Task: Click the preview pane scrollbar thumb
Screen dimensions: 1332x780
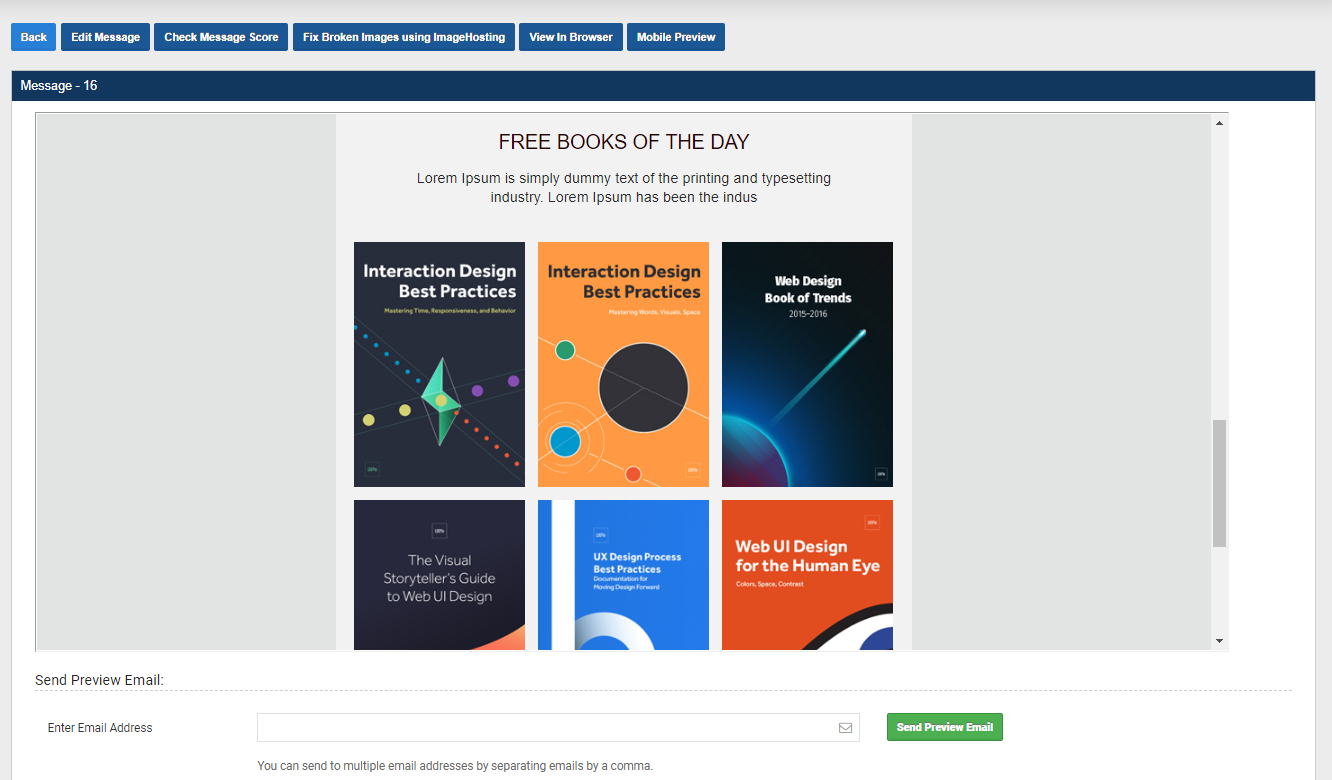Action: tap(1219, 483)
